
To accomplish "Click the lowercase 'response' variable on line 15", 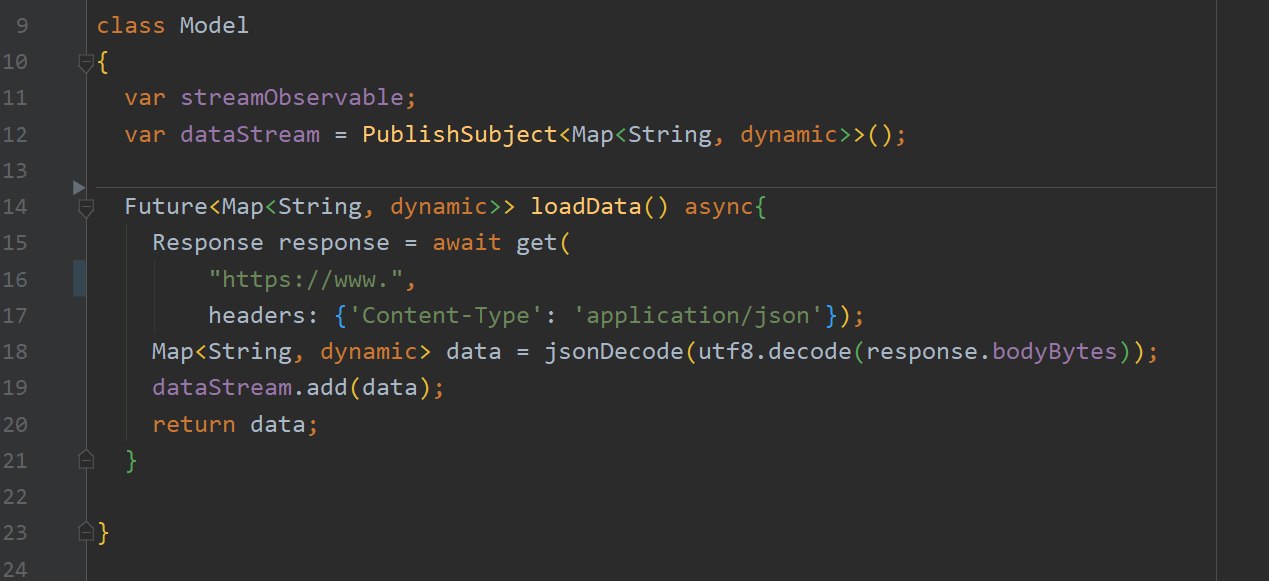I will coord(333,243).
